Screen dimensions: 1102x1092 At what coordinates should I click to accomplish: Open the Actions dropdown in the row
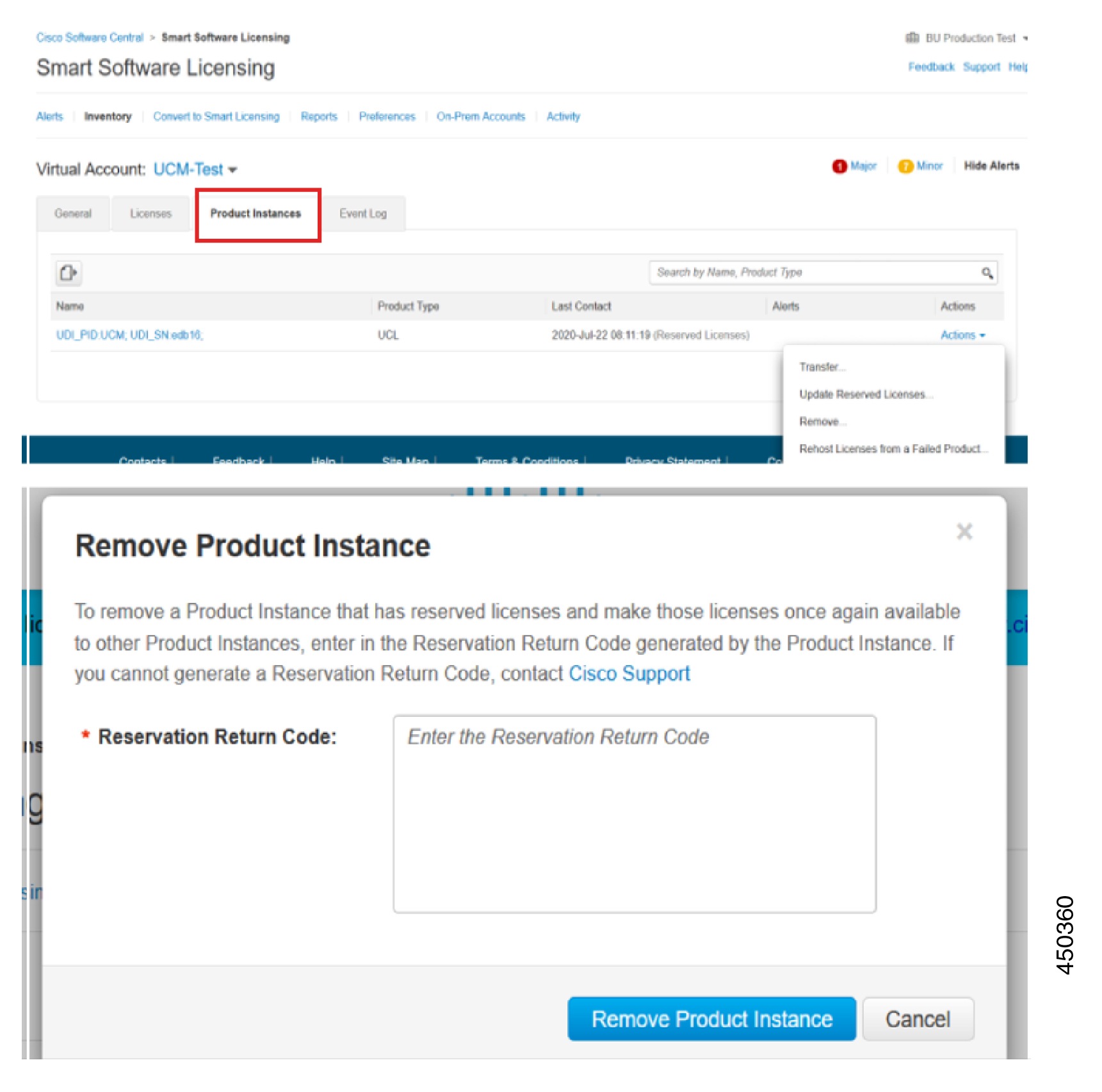[962, 335]
